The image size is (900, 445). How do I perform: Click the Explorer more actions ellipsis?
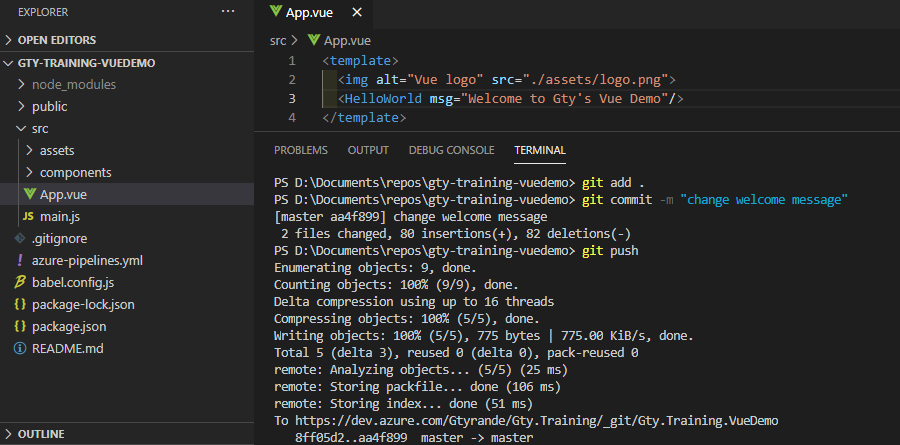click(x=228, y=11)
